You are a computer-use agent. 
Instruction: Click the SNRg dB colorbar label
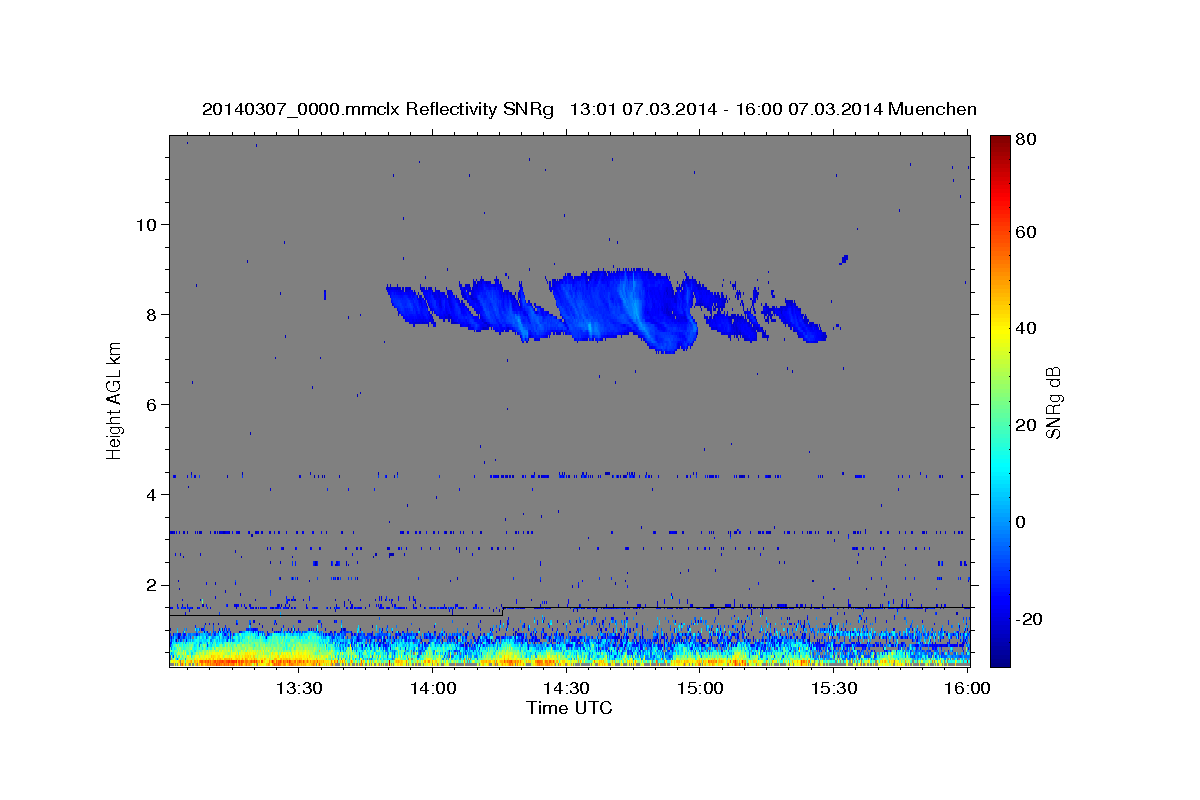coord(1052,401)
